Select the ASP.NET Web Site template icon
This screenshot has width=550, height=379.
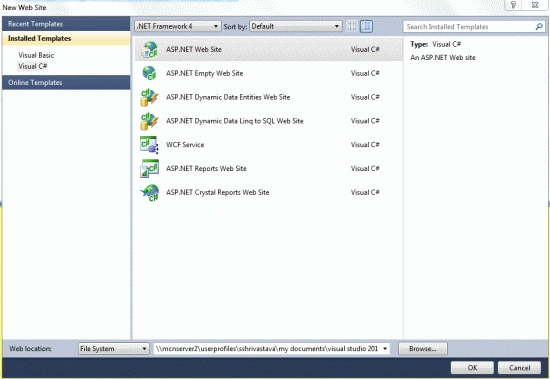(x=150, y=49)
